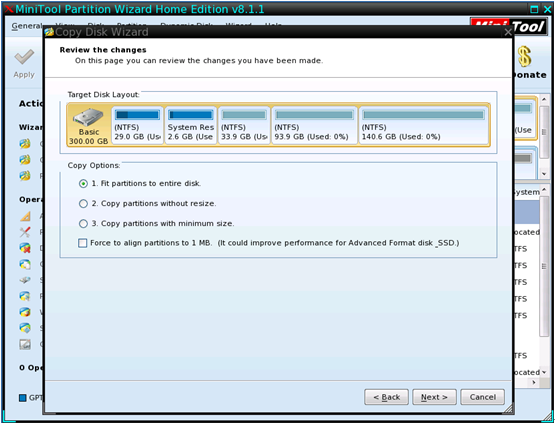Launch Partition Recovery Wizard sidebar icon
This screenshot has width=555, height=424.
(x=25, y=176)
